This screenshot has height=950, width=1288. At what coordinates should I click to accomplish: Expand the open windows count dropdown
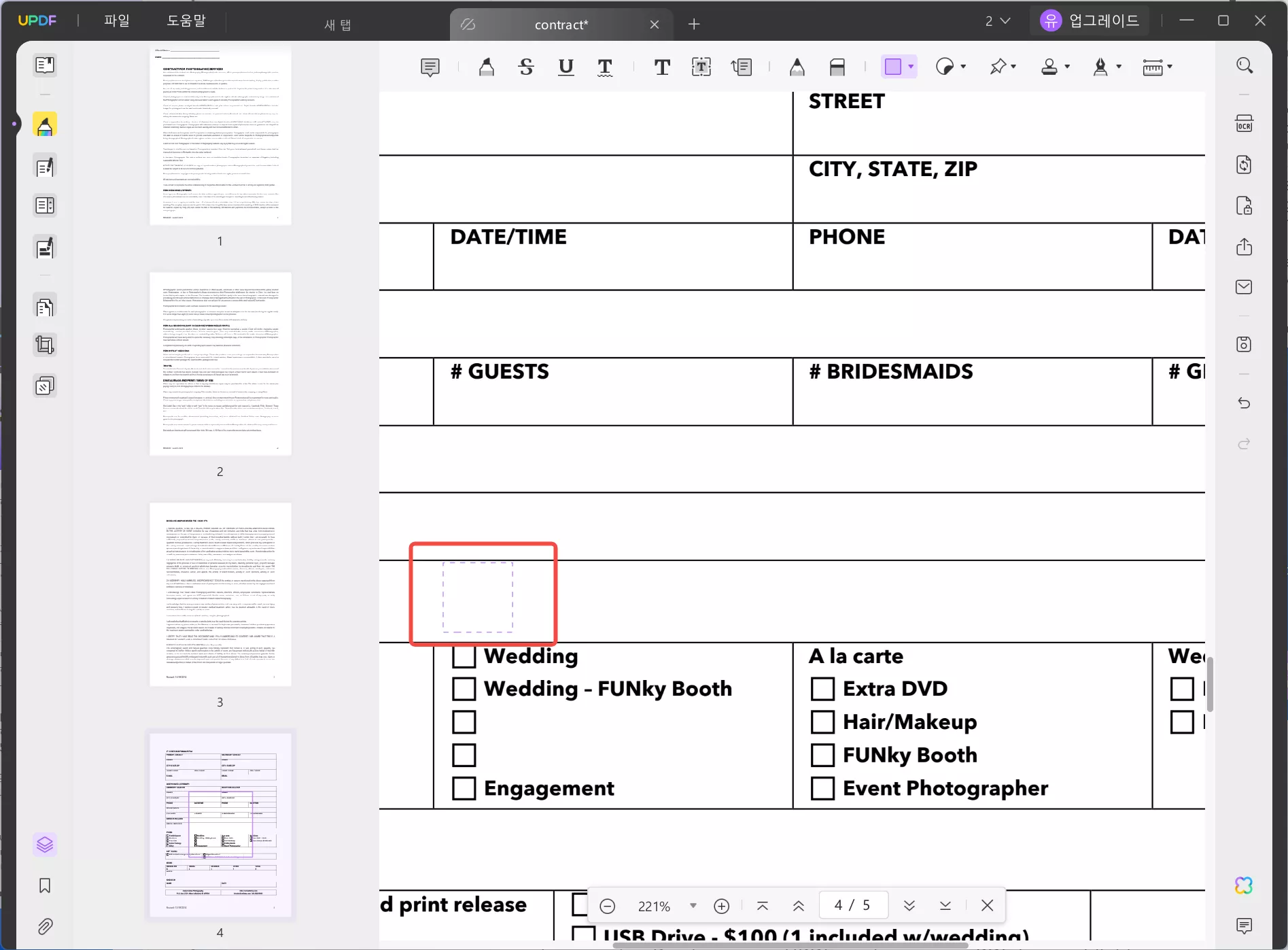click(x=998, y=21)
